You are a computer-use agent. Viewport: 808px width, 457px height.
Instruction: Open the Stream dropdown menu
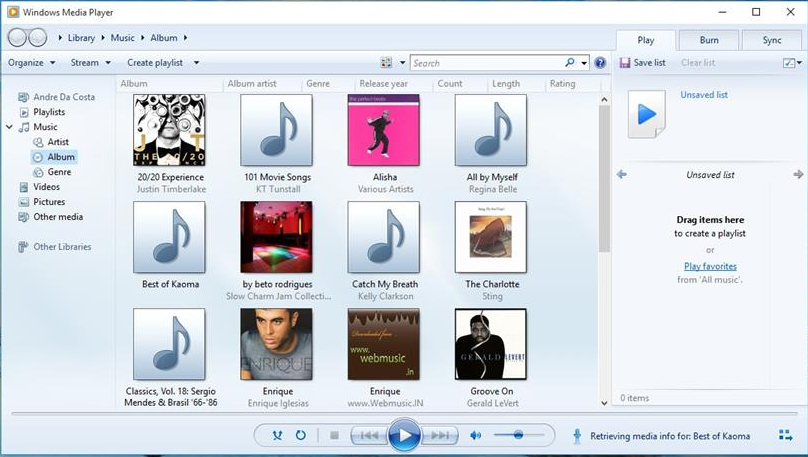[91, 62]
